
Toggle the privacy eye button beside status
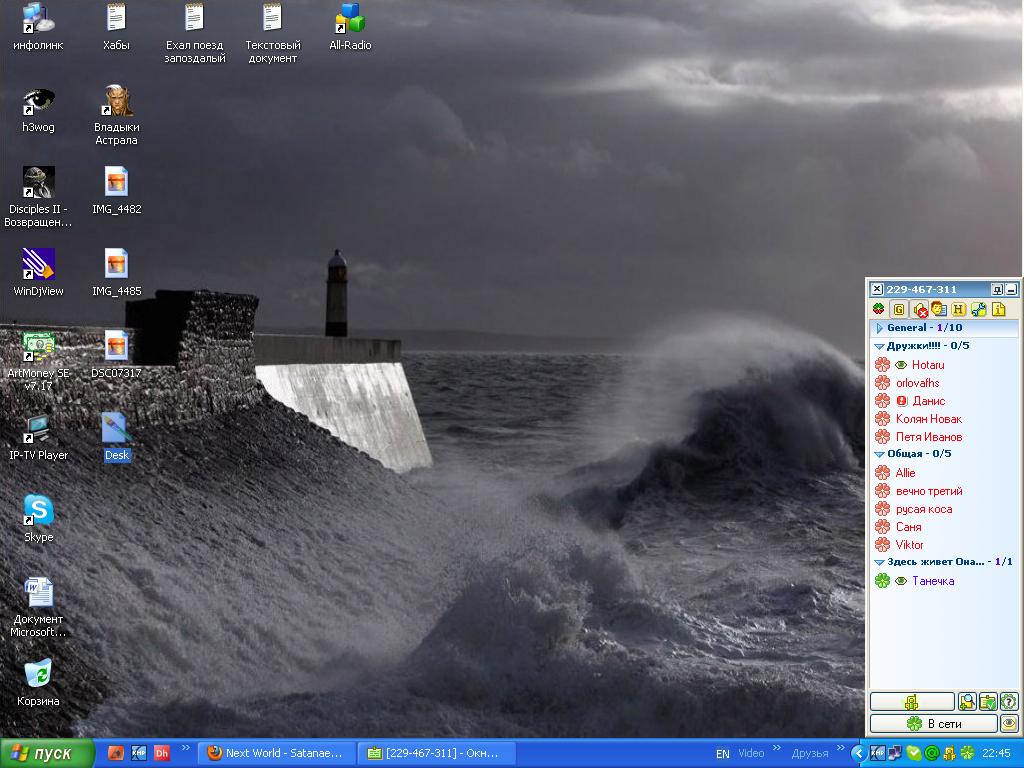pyautogui.click(x=1009, y=724)
